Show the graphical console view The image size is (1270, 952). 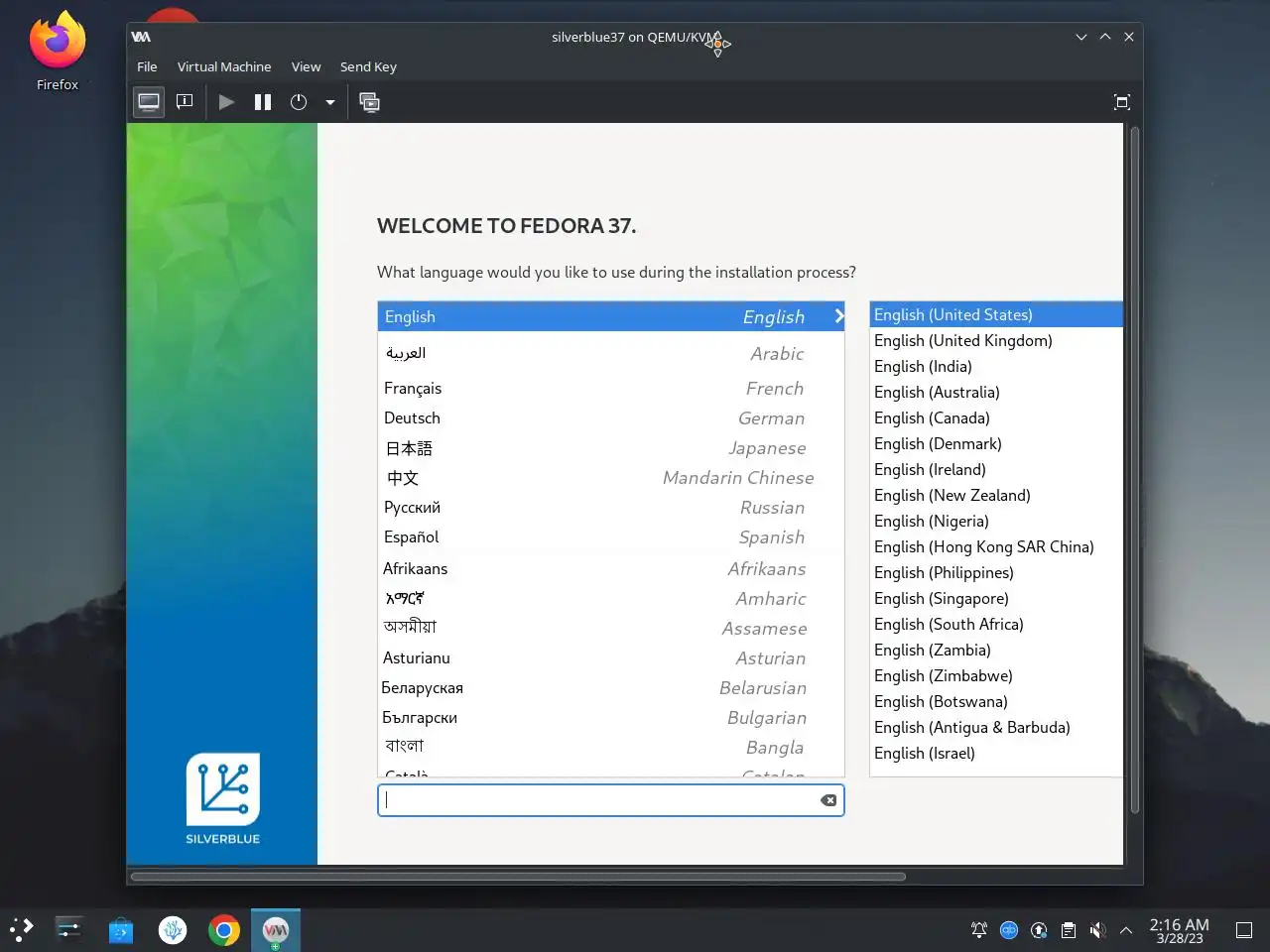point(149,102)
